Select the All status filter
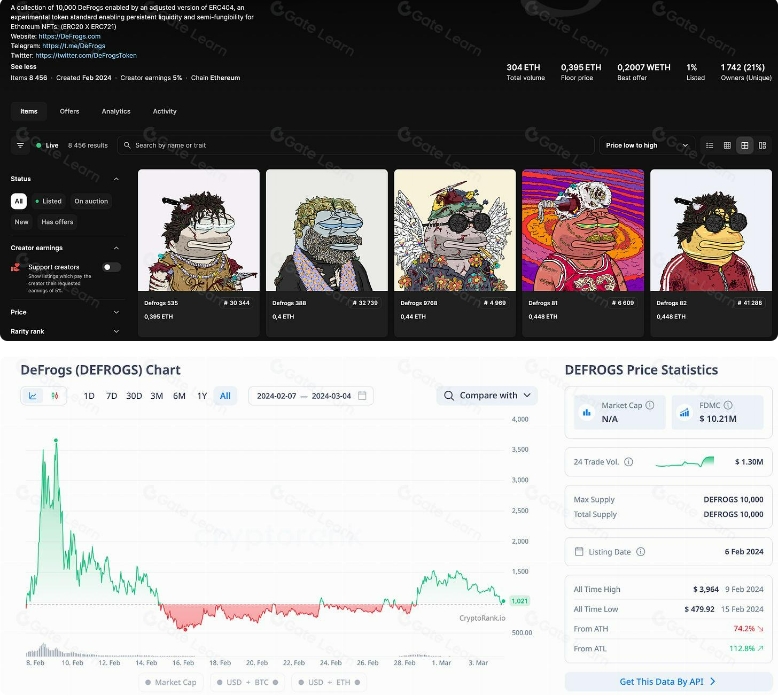Screen dimensions: 779x696 pyautogui.click(x=19, y=201)
